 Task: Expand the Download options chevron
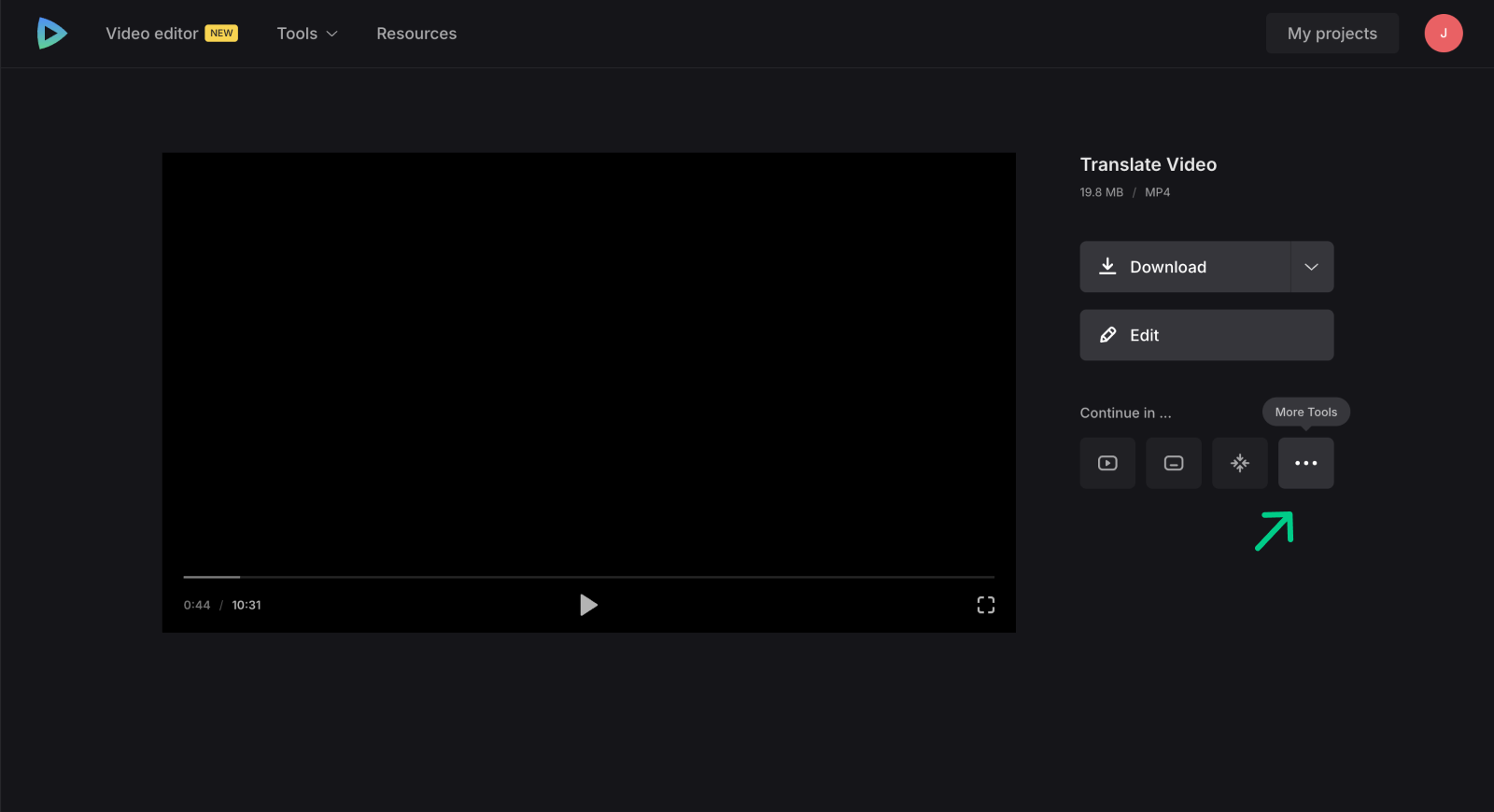[x=1312, y=267]
